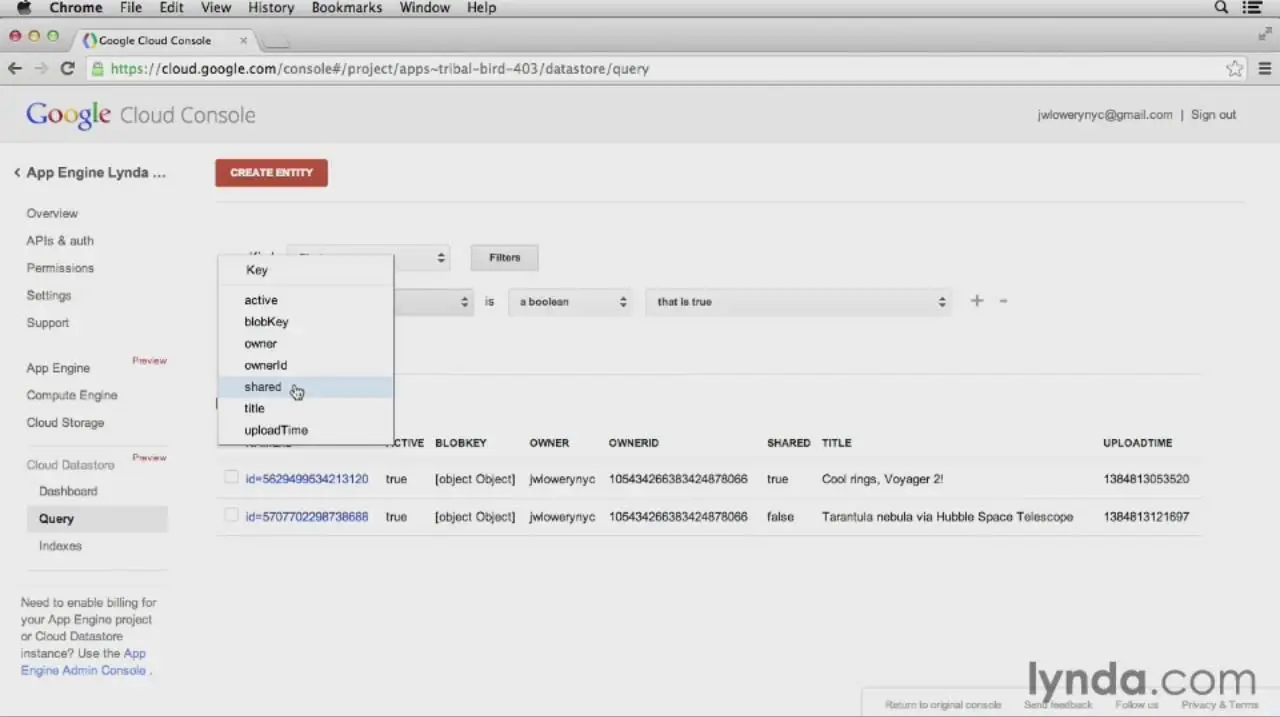
Task: Open the filter property dropdown
Action: pyautogui.click(x=432, y=301)
